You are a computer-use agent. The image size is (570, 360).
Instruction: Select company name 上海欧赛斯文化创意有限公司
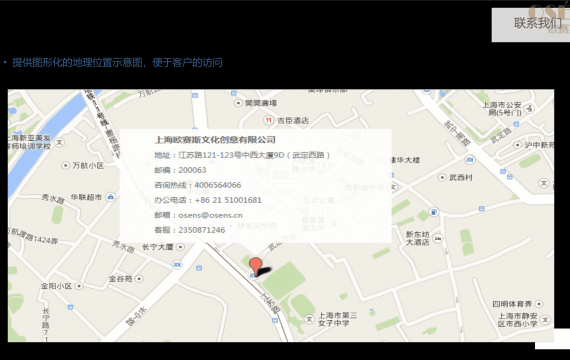(x=215, y=140)
